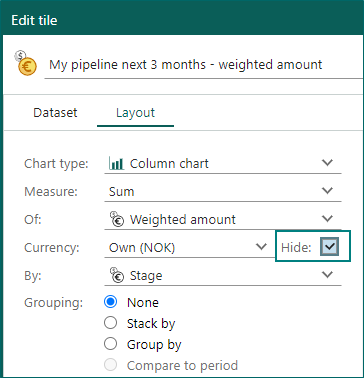
Task: Select the Stack by grouping option
Action: [x=110, y=323]
